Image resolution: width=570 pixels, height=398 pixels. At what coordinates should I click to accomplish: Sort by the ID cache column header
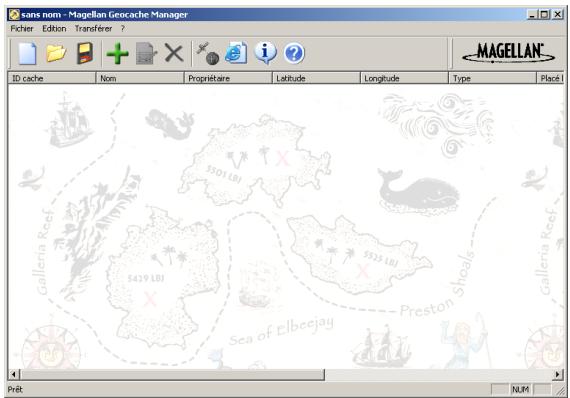pyautogui.click(x=52, y=78)
